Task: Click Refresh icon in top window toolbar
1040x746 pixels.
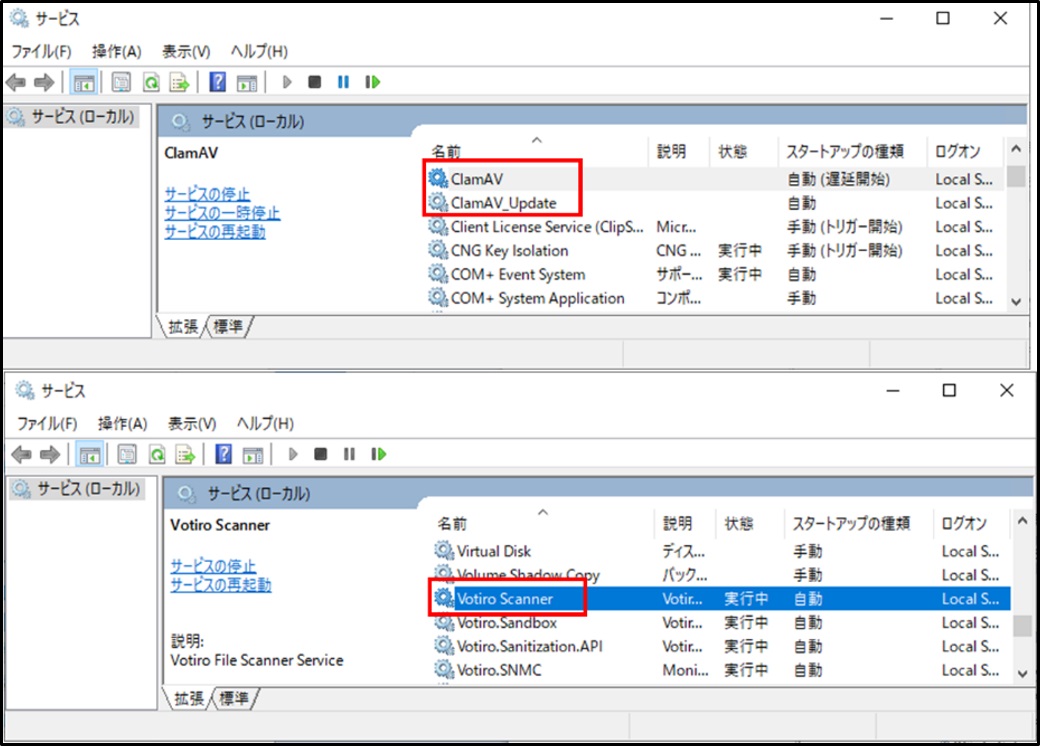Action: [151, 82]
